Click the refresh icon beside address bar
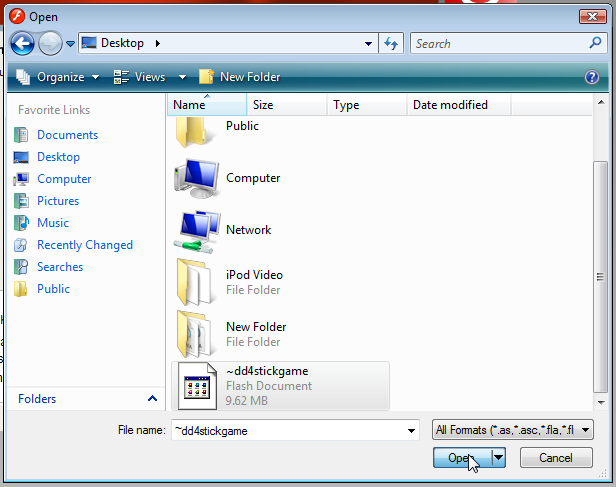The height and width of the screenshot is (487, 616). 391,43
